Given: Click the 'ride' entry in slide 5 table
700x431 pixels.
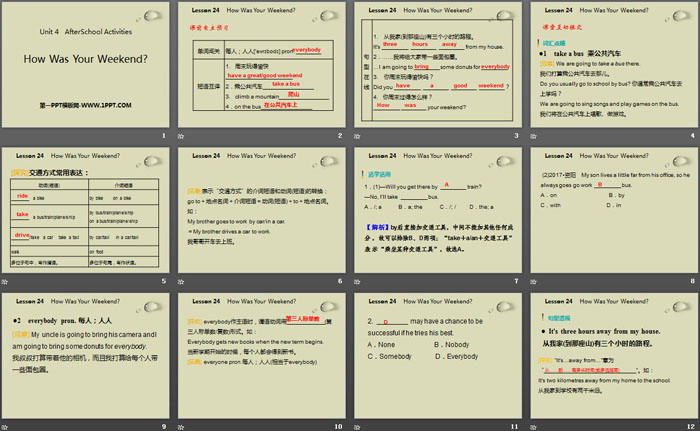Looking at the screenshot, I should pyautogui.click(x=22, y=197).
